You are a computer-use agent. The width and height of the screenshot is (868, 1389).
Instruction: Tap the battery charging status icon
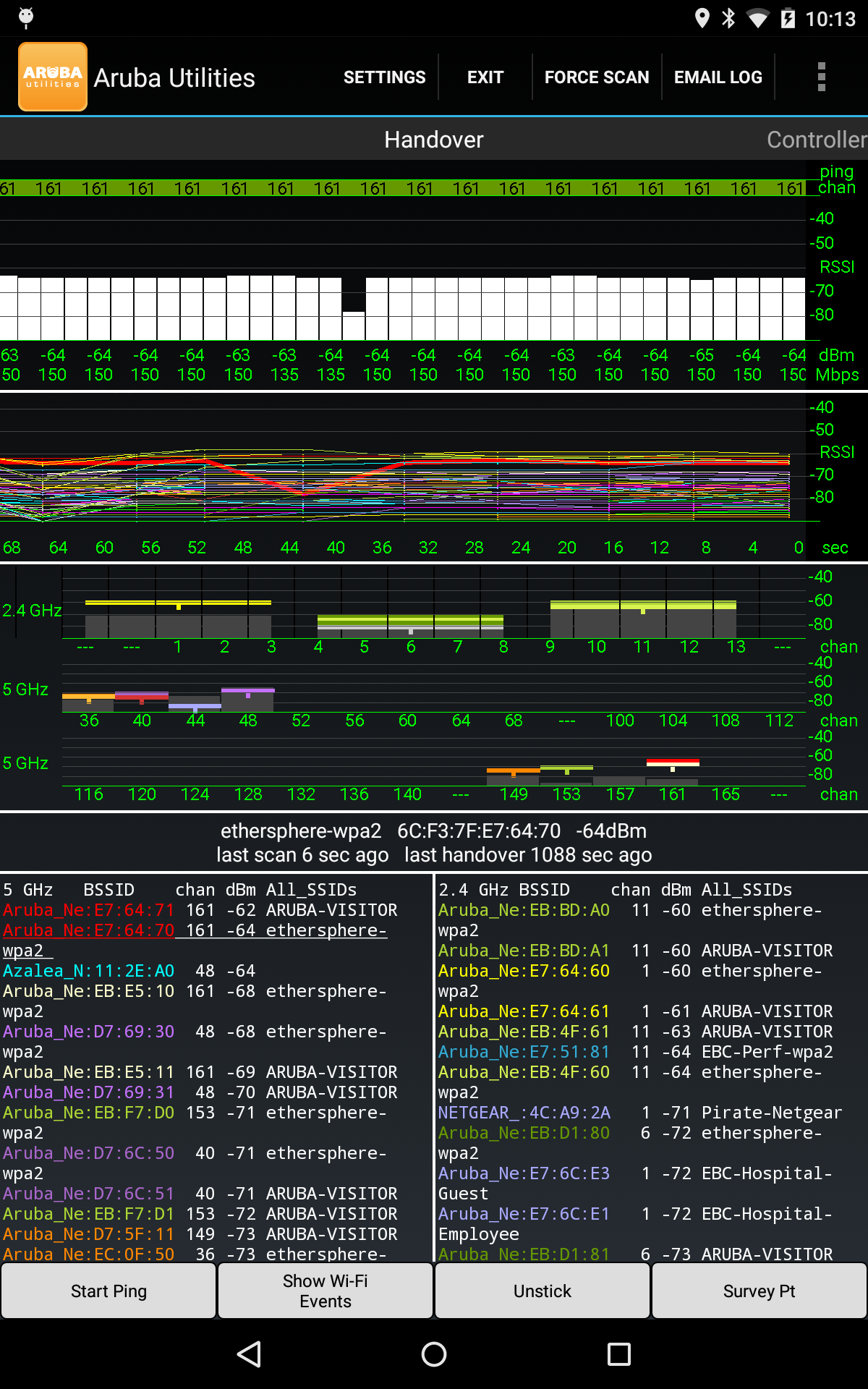[788, 18]
